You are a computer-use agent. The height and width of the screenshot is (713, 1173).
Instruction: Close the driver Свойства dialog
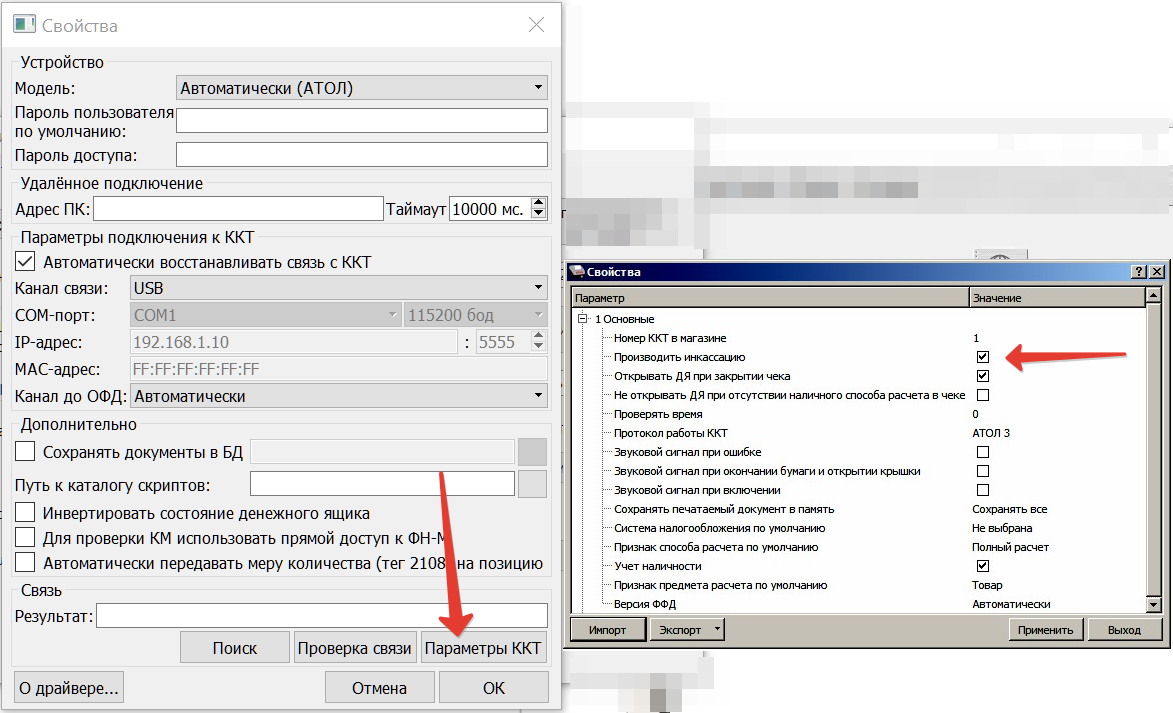point(536,25)
